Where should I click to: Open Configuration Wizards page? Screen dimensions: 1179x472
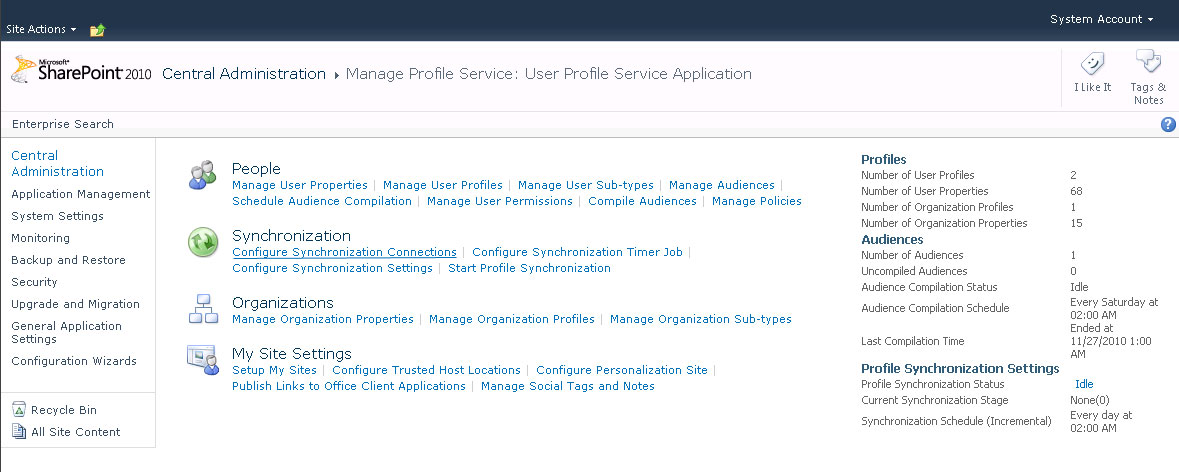pyautogui.click(x=74, y=361)
